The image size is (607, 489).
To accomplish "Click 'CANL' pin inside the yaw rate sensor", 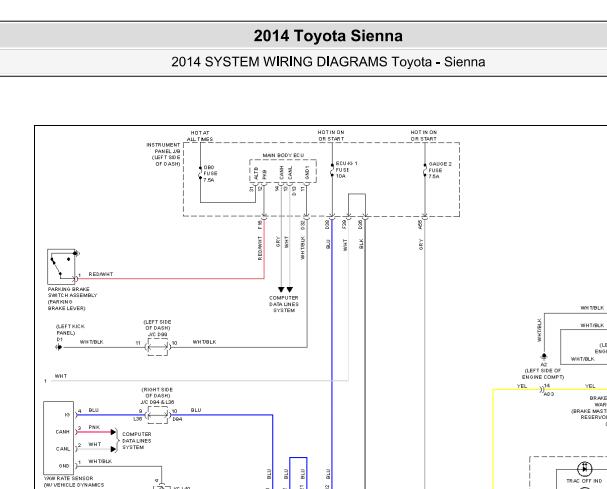I will click(x=63, y=449).
